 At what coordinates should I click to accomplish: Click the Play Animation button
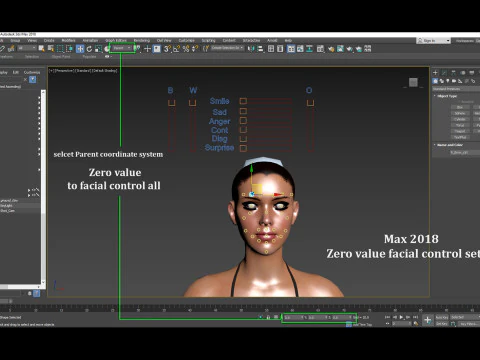tap(401, 317)
